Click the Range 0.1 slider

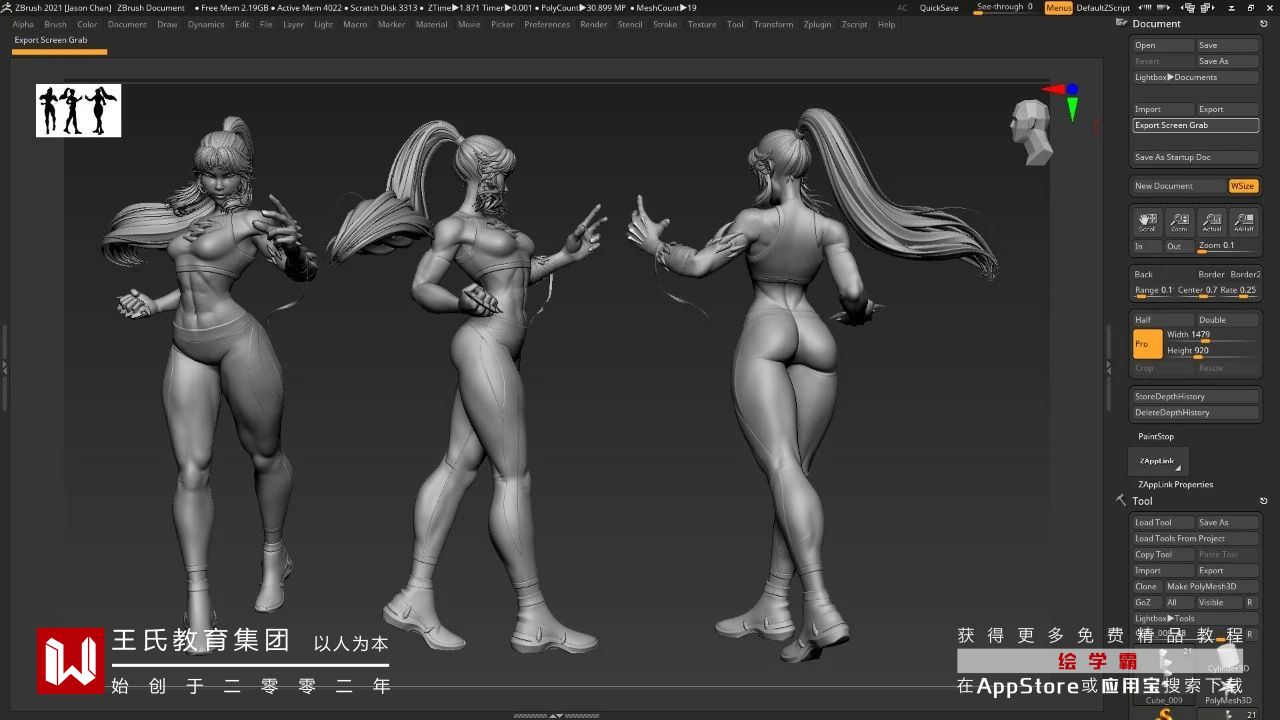coord(1153,291)
